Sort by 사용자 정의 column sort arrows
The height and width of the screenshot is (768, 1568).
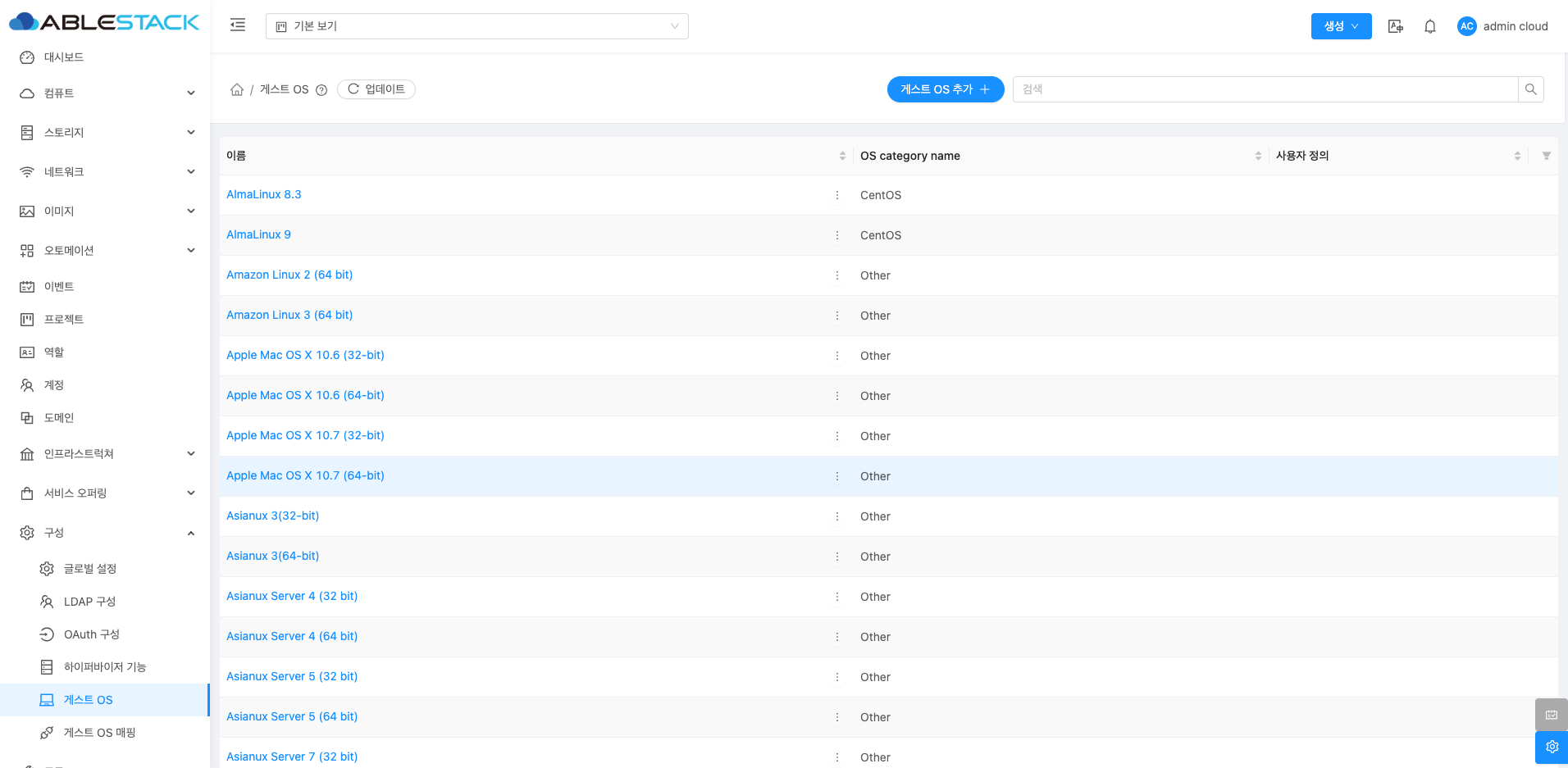pos(1517,156)
